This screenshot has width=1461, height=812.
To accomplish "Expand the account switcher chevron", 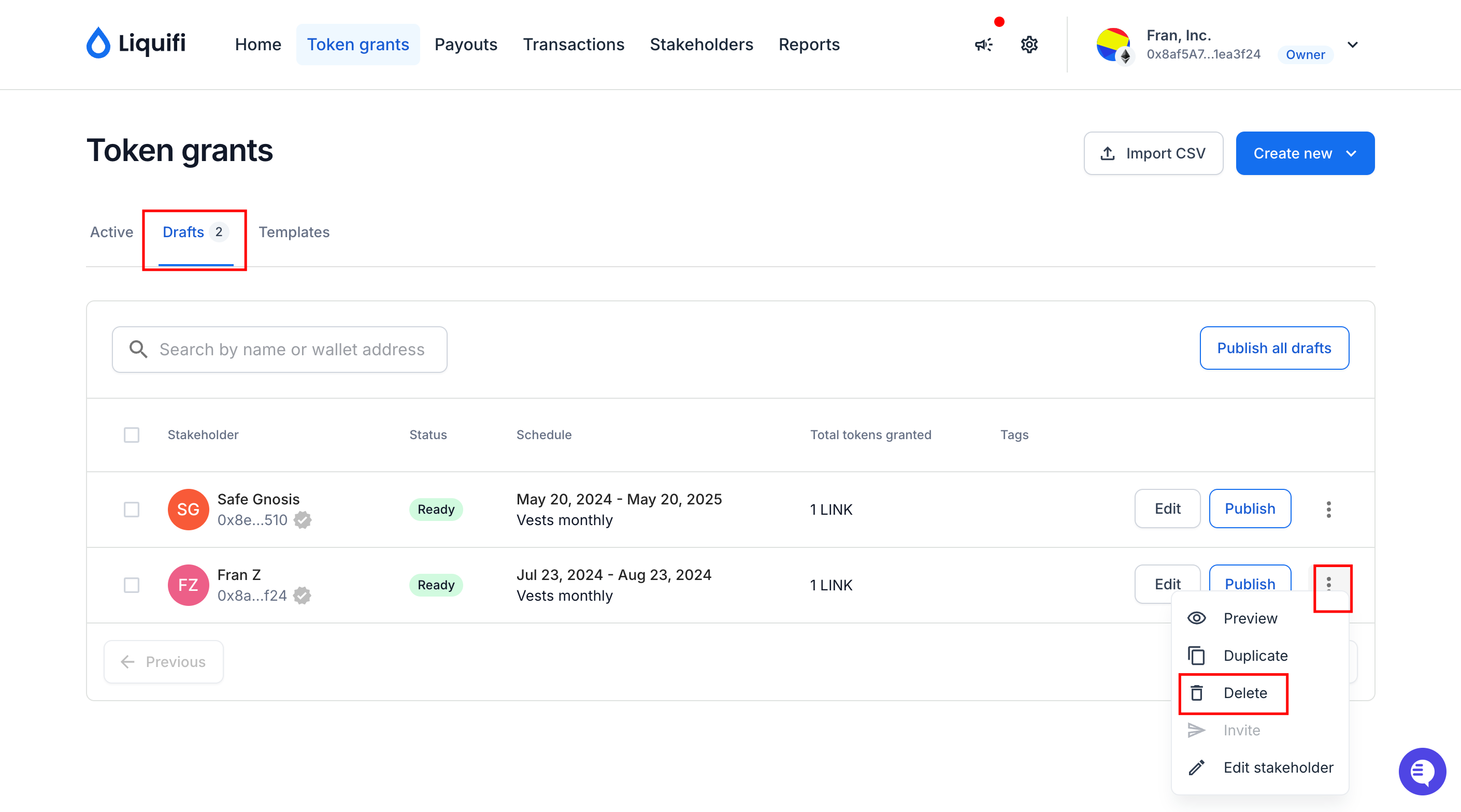I will tap(1353, 45).
